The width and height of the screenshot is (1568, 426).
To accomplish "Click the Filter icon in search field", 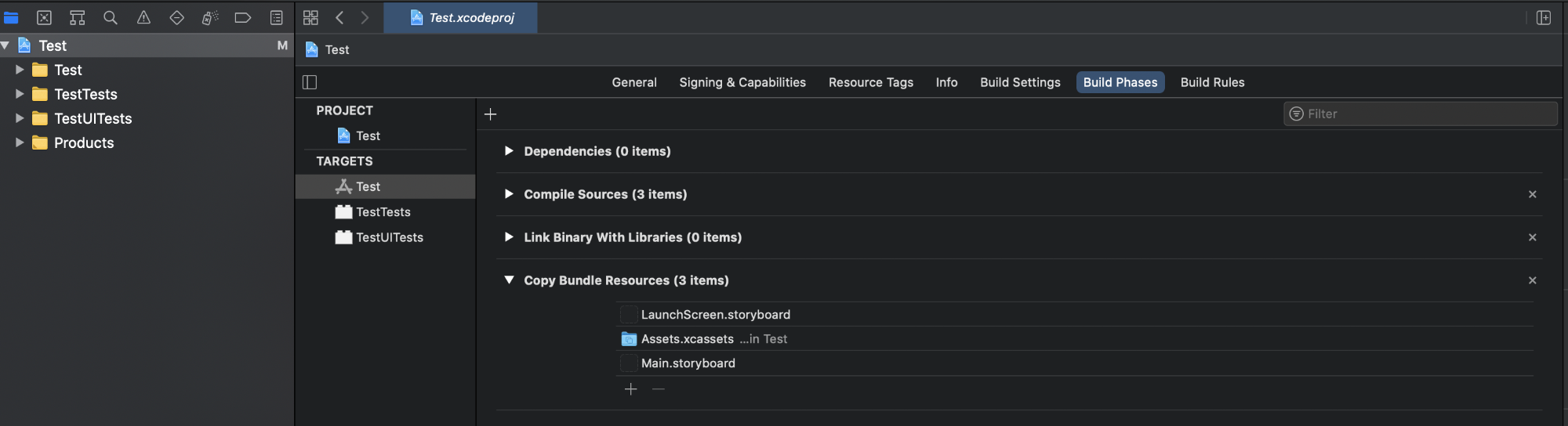I will point(1297,114).
